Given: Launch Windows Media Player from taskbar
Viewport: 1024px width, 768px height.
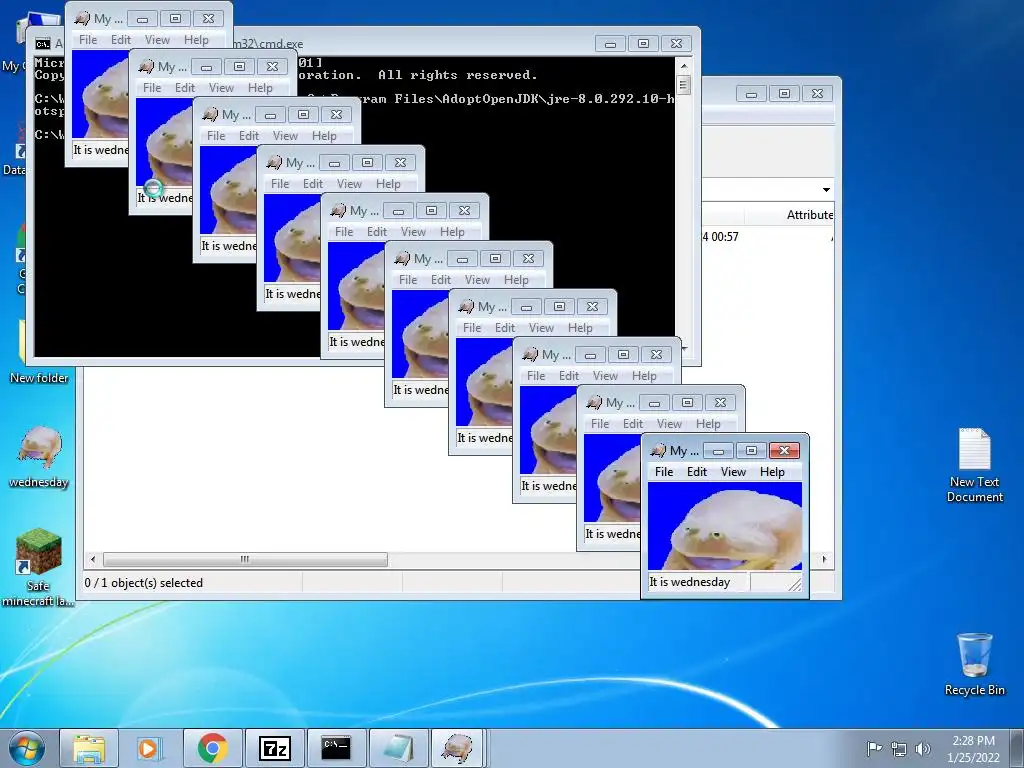Looking at the screenshot, I should coord(150,748).
